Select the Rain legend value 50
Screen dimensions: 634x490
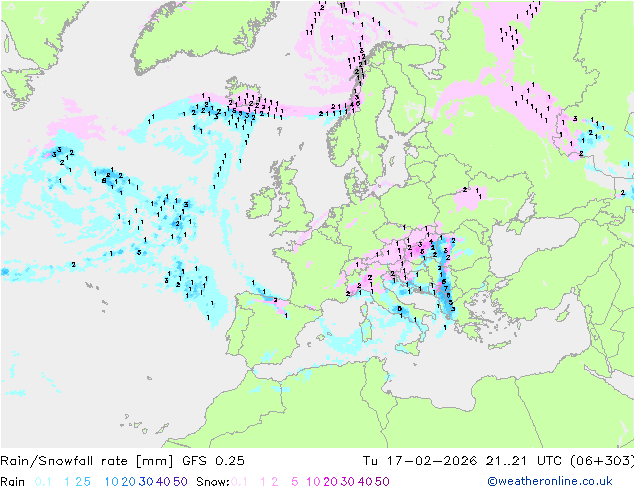(x=180, y=482)
